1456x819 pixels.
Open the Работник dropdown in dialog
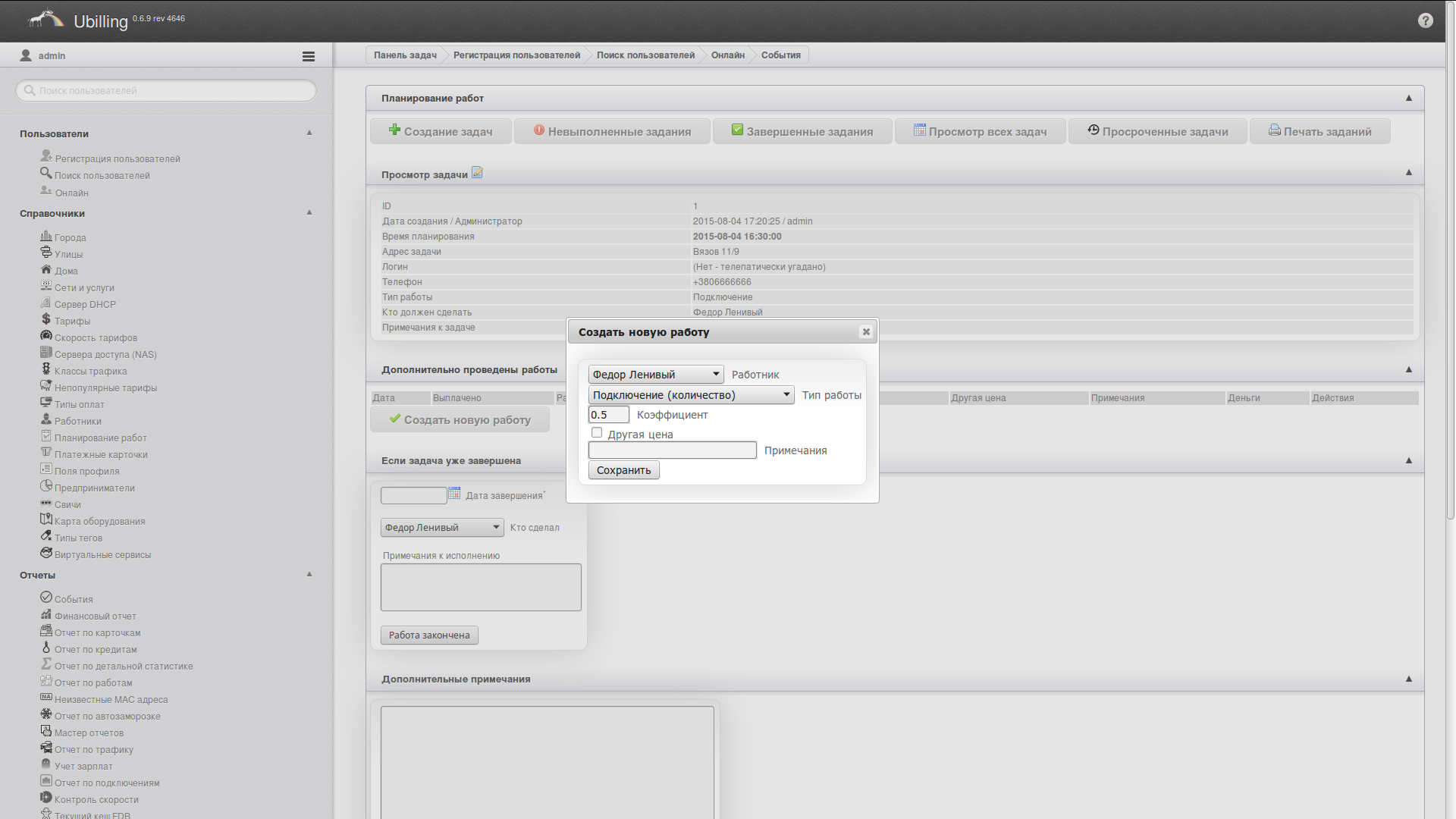click(655, 375)
